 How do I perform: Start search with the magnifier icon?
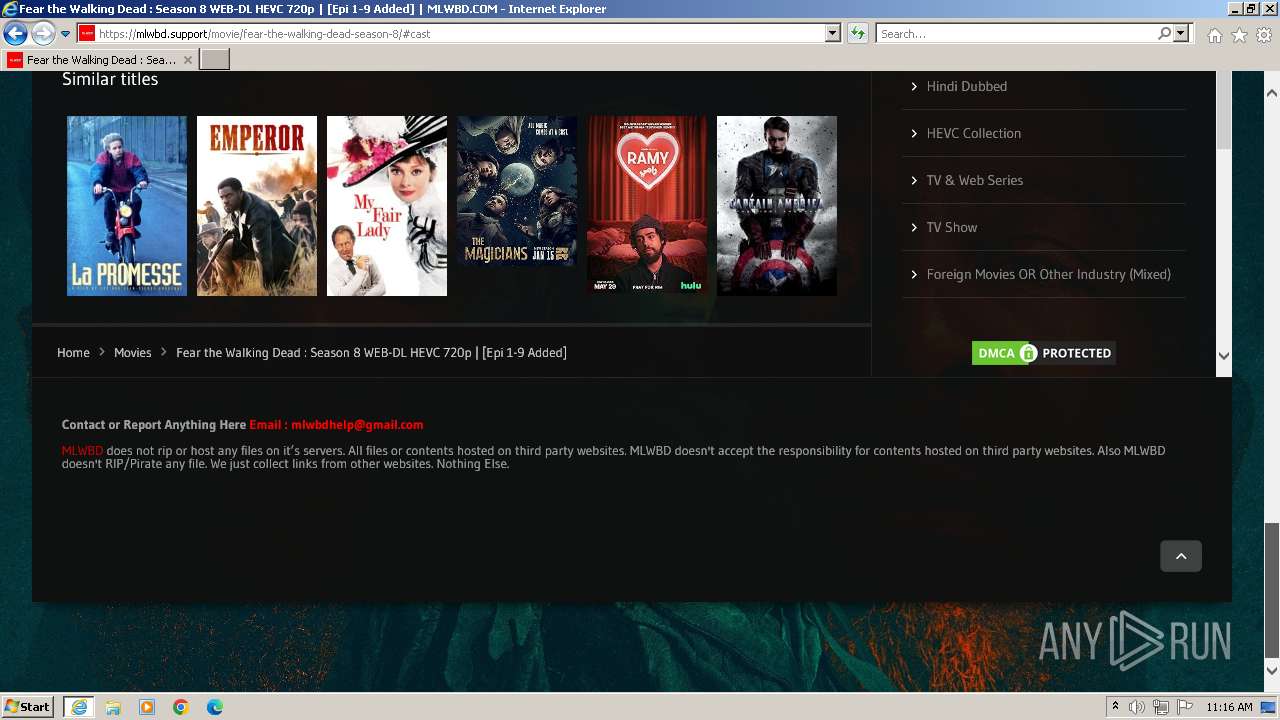click(x=1164, y=34)
